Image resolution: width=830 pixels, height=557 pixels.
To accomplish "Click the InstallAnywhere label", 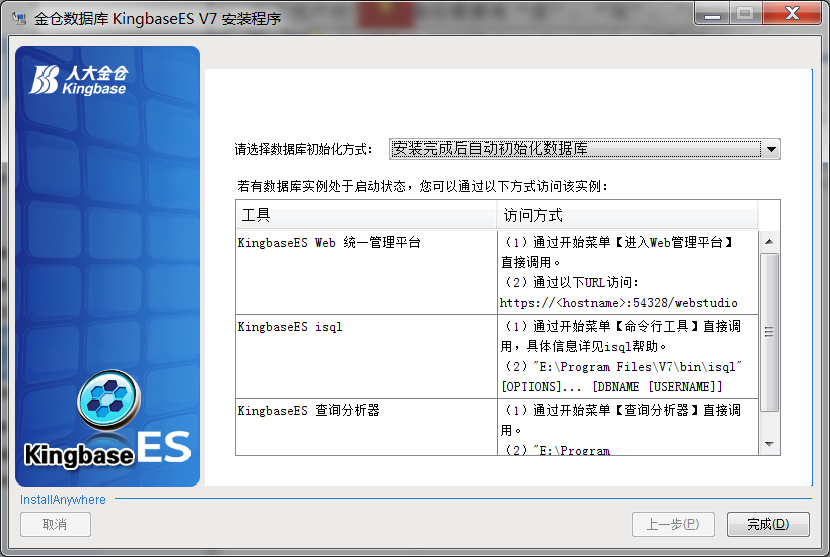I will tap(62, 499).
